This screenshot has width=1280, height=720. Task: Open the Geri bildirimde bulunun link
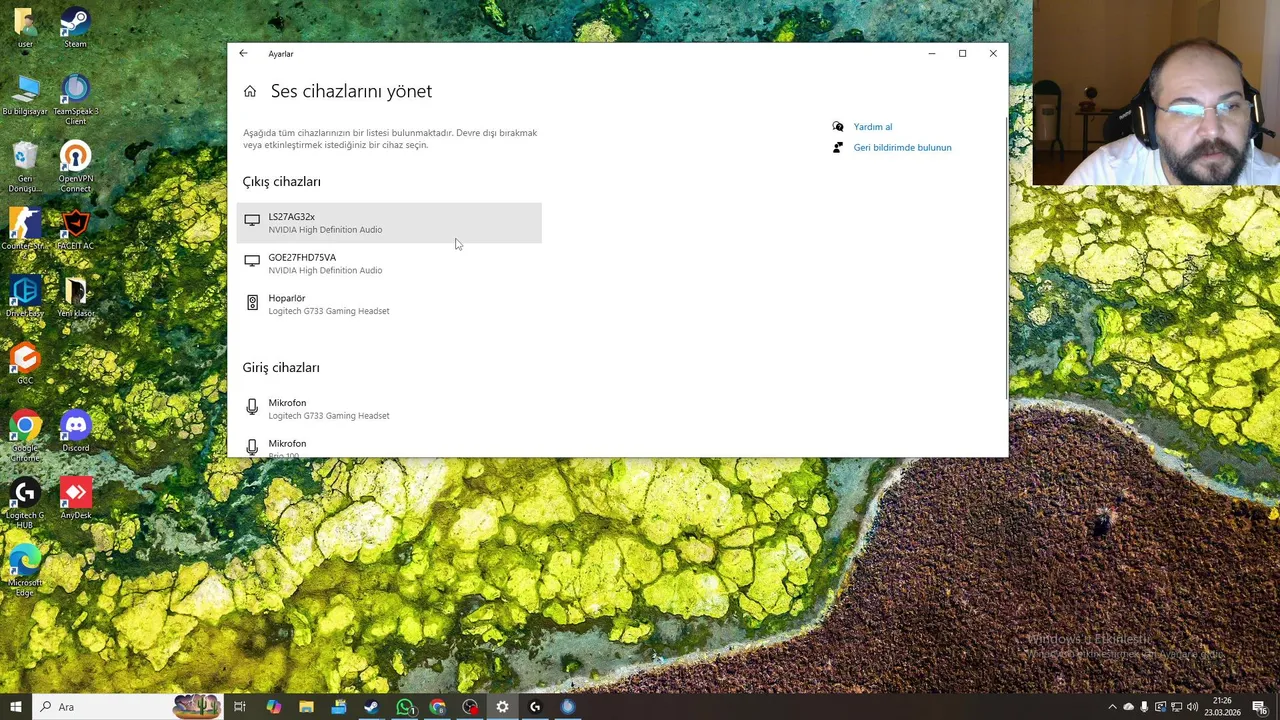[x=902, y=148]
